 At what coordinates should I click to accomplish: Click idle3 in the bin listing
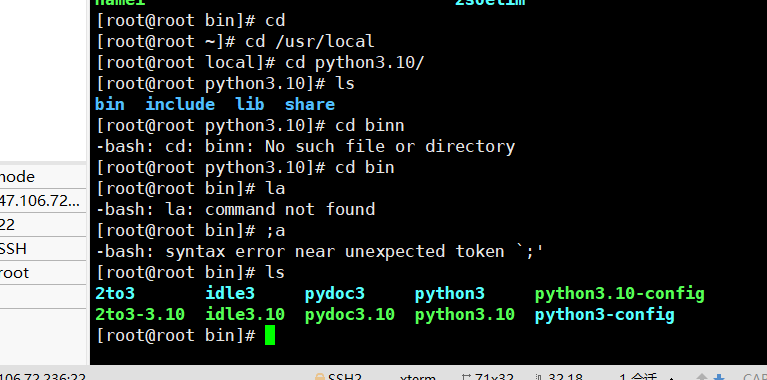(x=230, y=293)
